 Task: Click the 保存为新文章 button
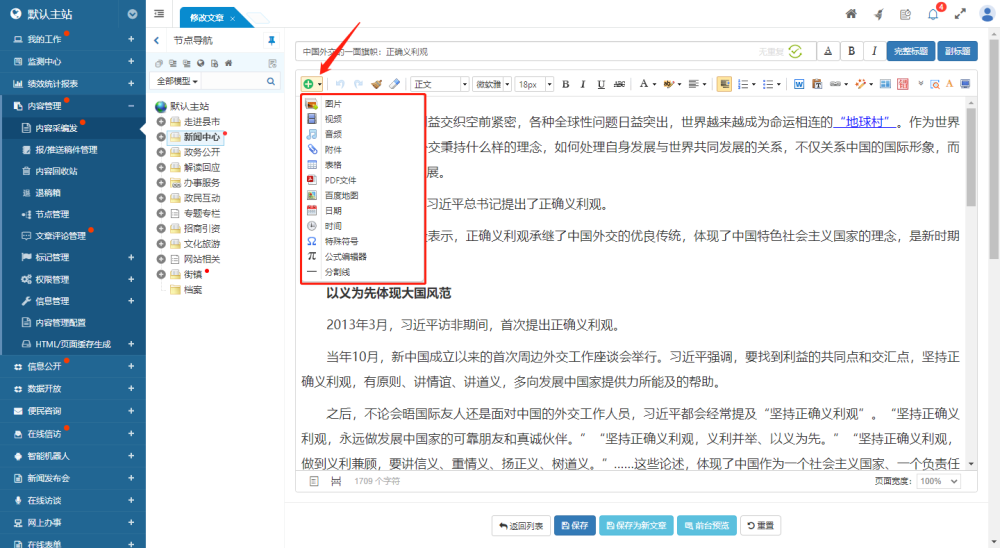636,525
